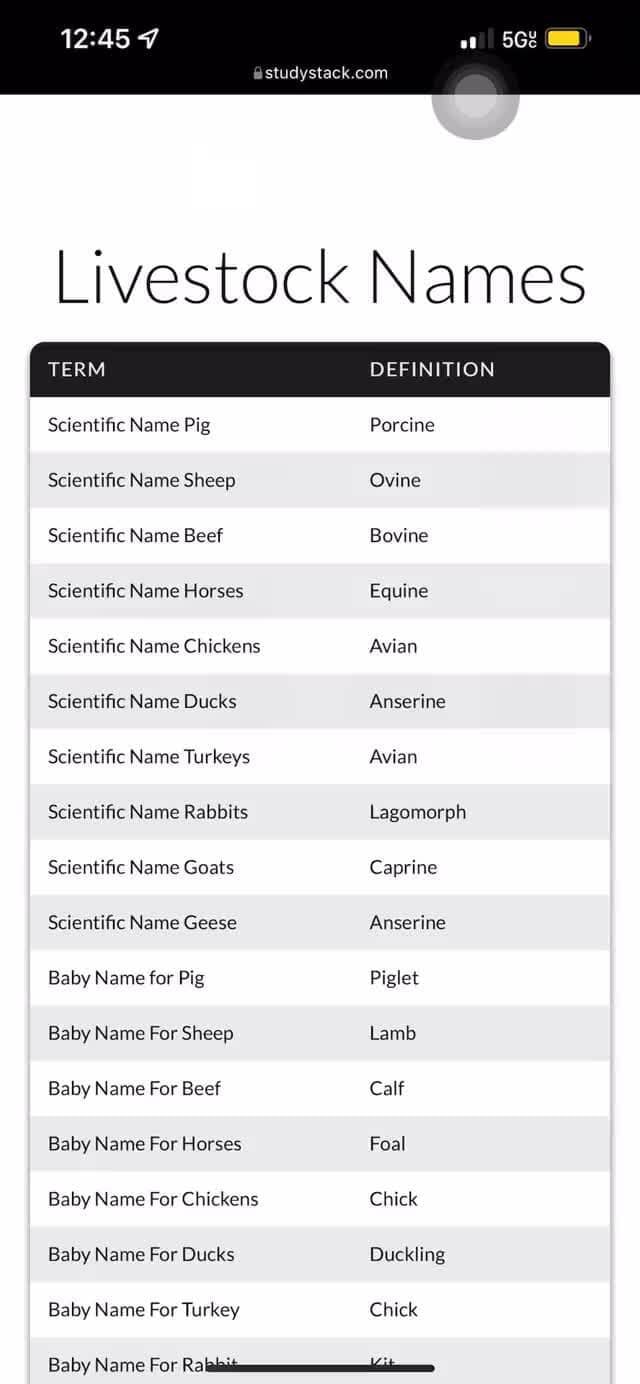Image resolution: width=640 pixels, height=1384 pixels.
Task: Click the 'Foal' definition entry
Action: (387, 1143)
